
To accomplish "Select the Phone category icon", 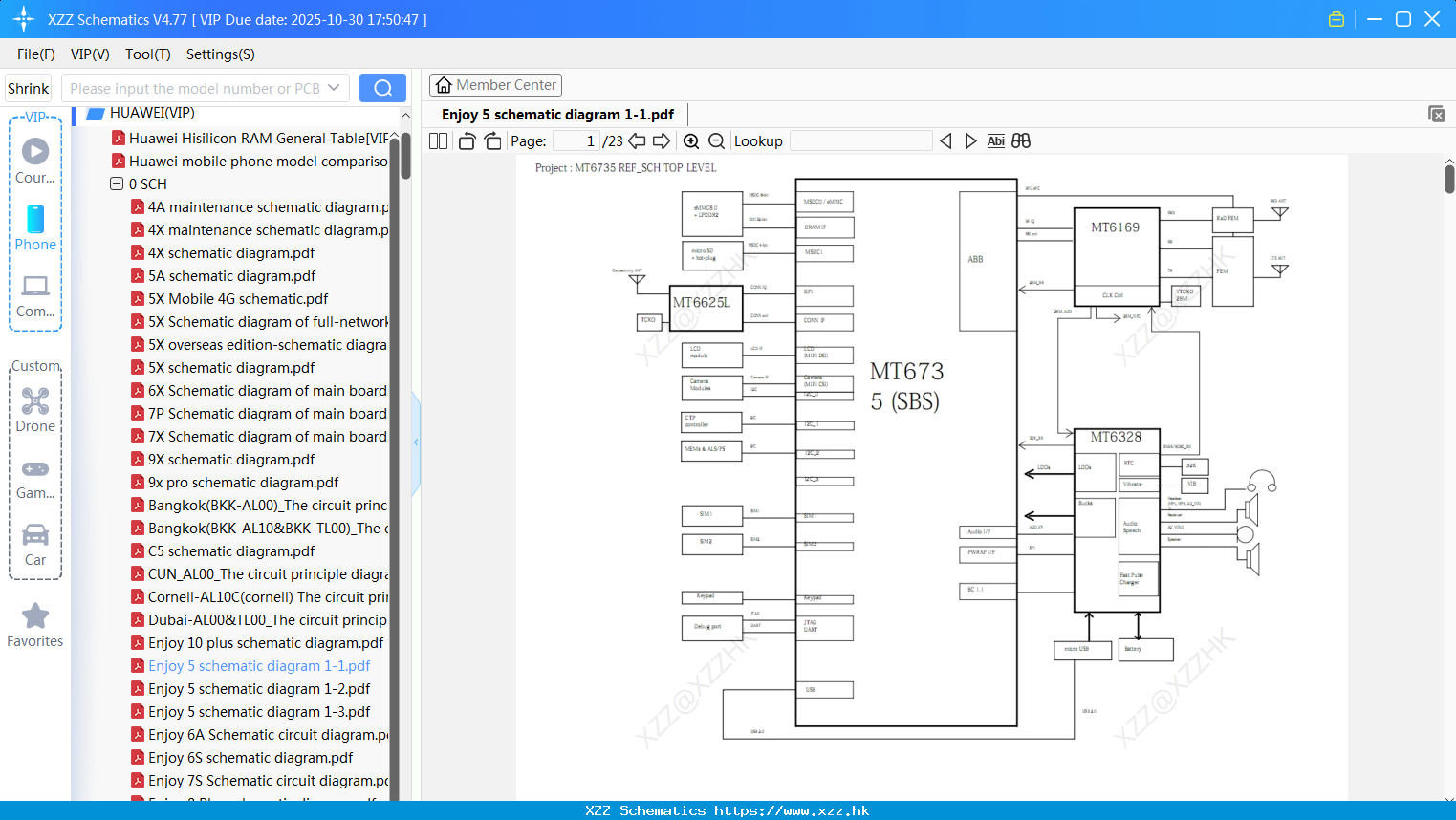I will point(35,228).
